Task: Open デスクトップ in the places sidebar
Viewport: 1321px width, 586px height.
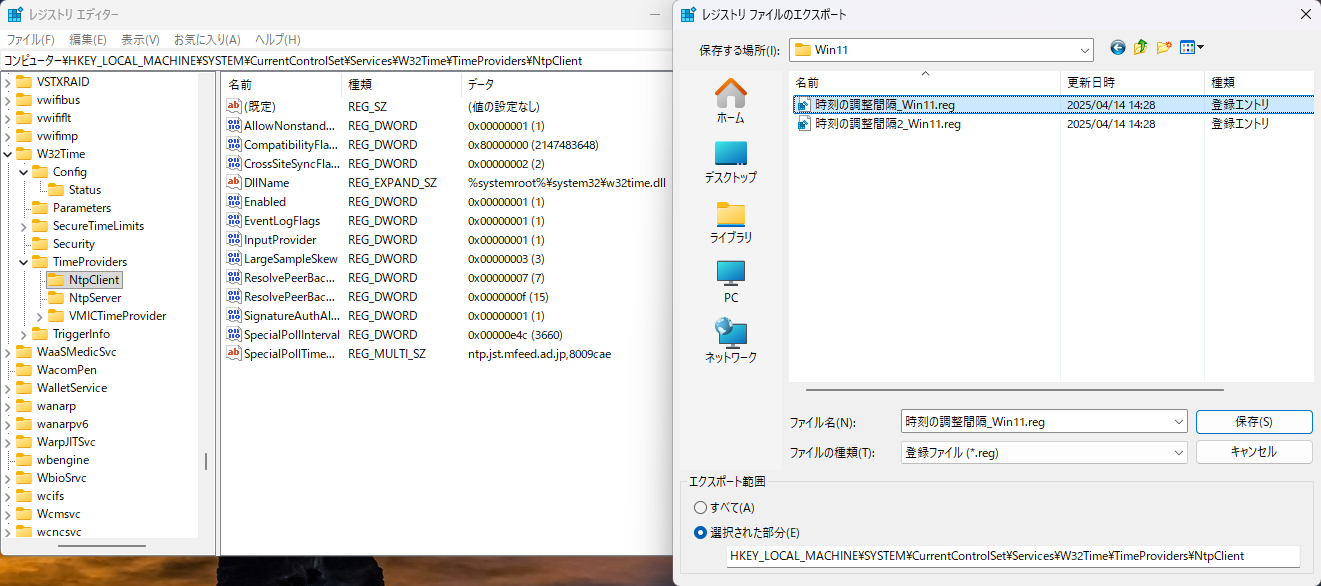Action: click(x=731, y=161)
